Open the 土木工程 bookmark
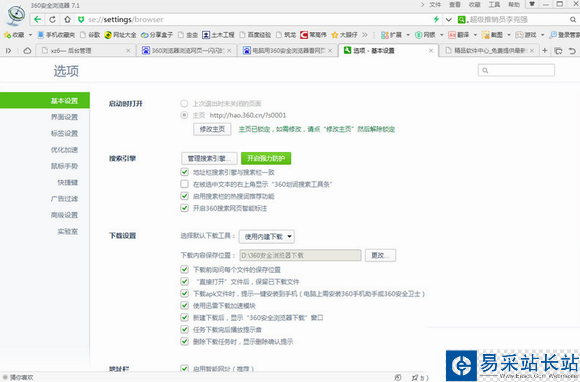Image resolution: width=580 pixels, height=382 pixels. coord(218,35)
